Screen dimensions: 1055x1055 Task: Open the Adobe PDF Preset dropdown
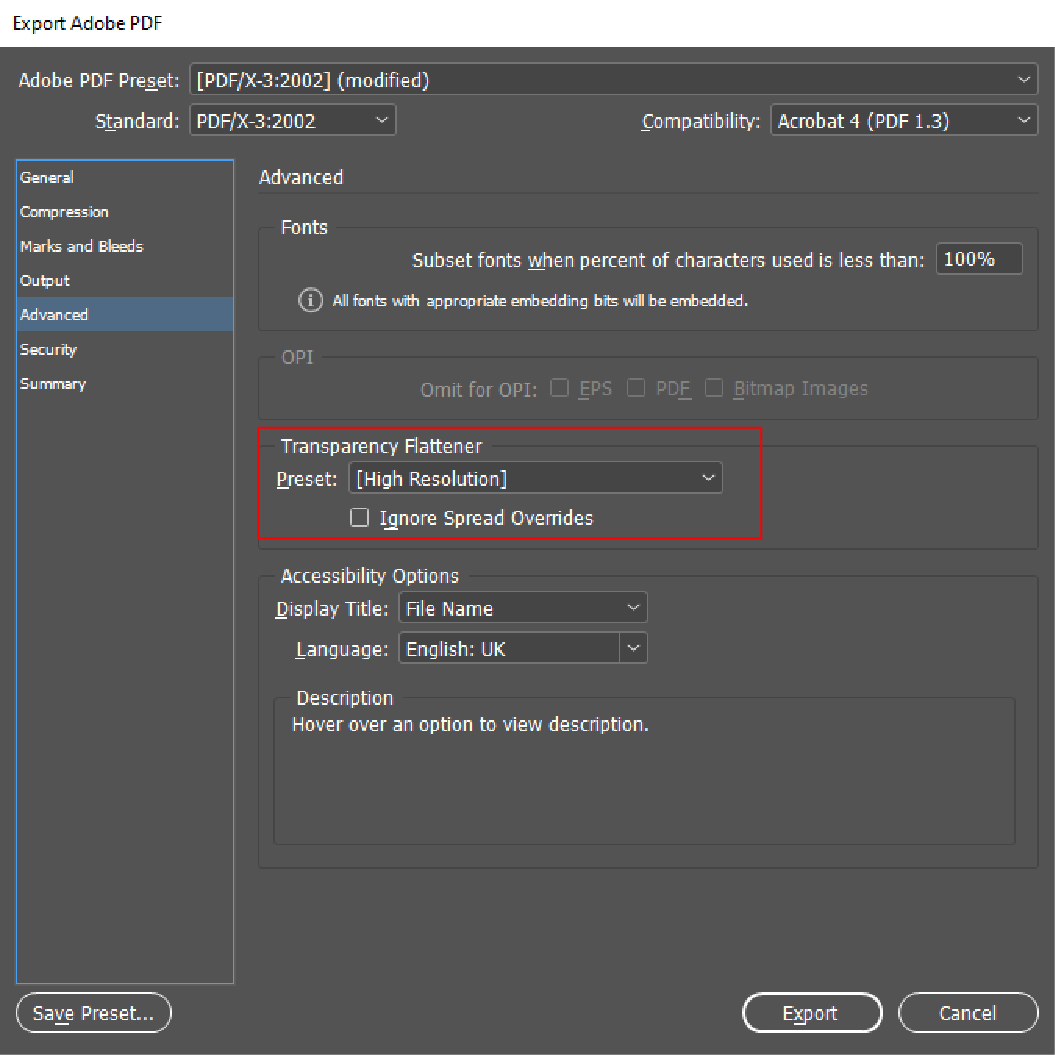click(614, 81)
